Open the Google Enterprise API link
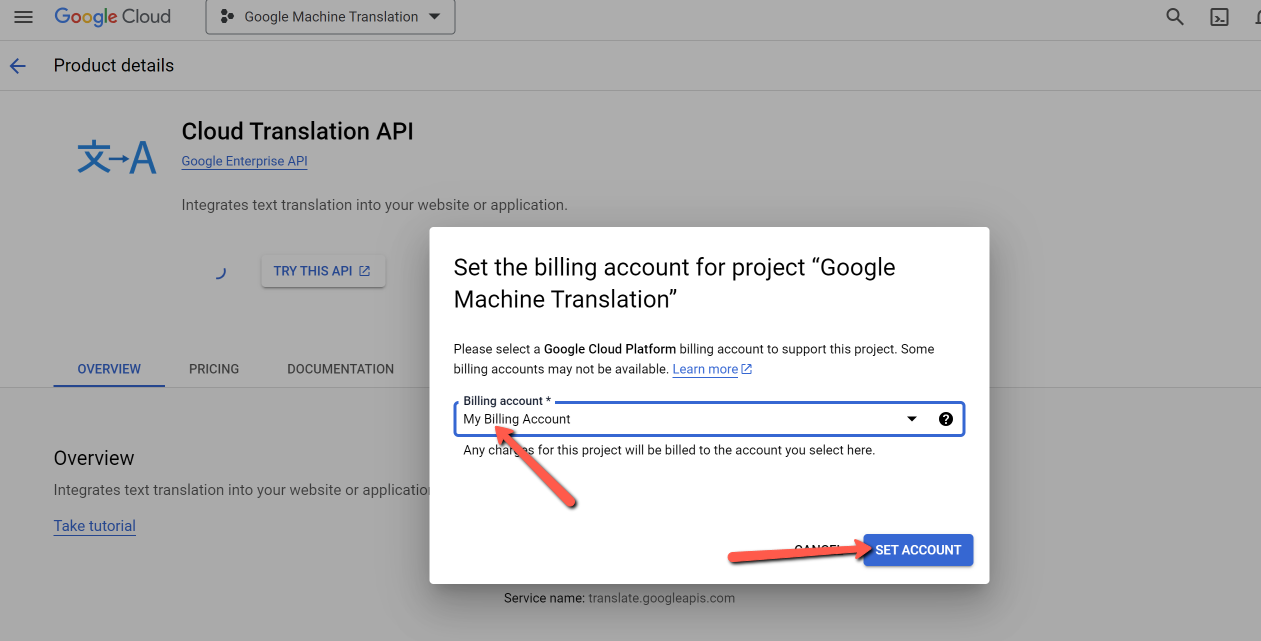 (244, 161)
